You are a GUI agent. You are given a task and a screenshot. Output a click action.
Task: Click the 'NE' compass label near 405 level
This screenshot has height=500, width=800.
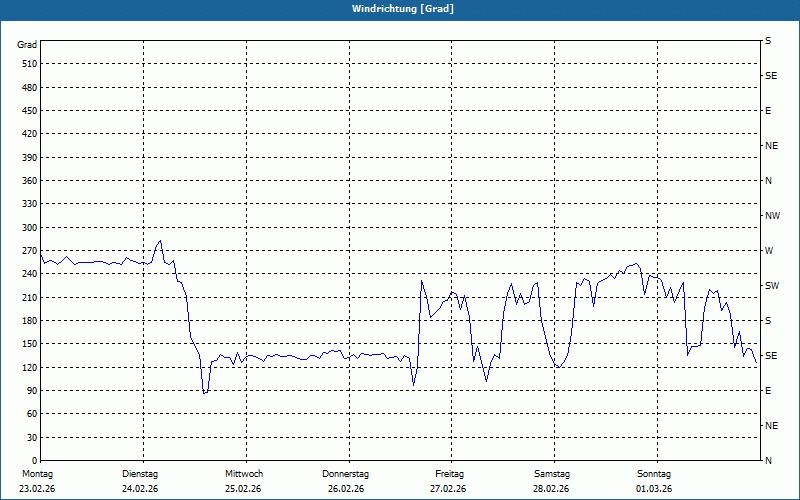click(771, 146)
